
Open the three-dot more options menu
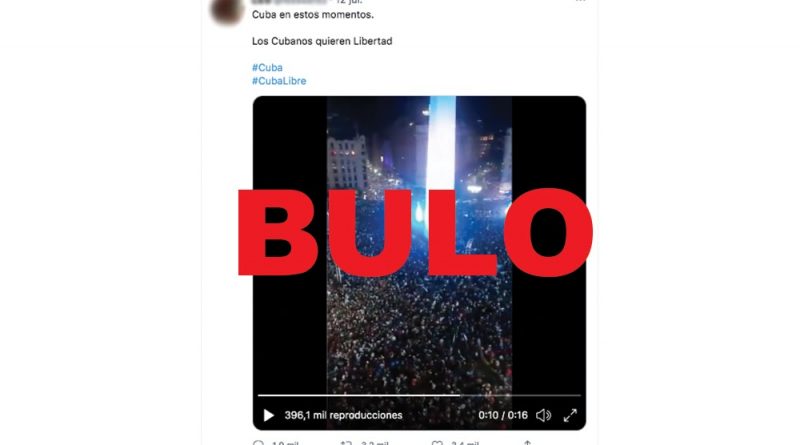(581, 2)
